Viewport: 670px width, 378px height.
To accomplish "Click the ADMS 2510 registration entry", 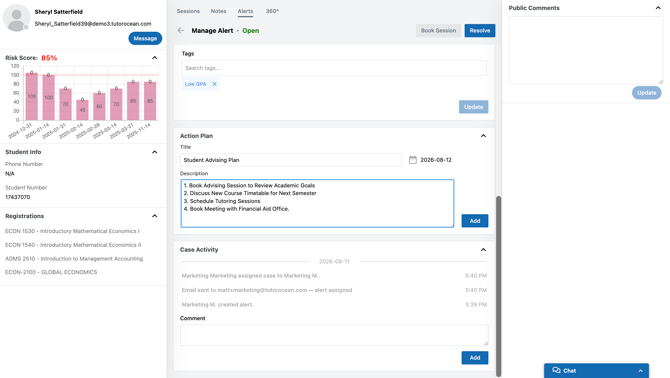I will coord(74,258).
